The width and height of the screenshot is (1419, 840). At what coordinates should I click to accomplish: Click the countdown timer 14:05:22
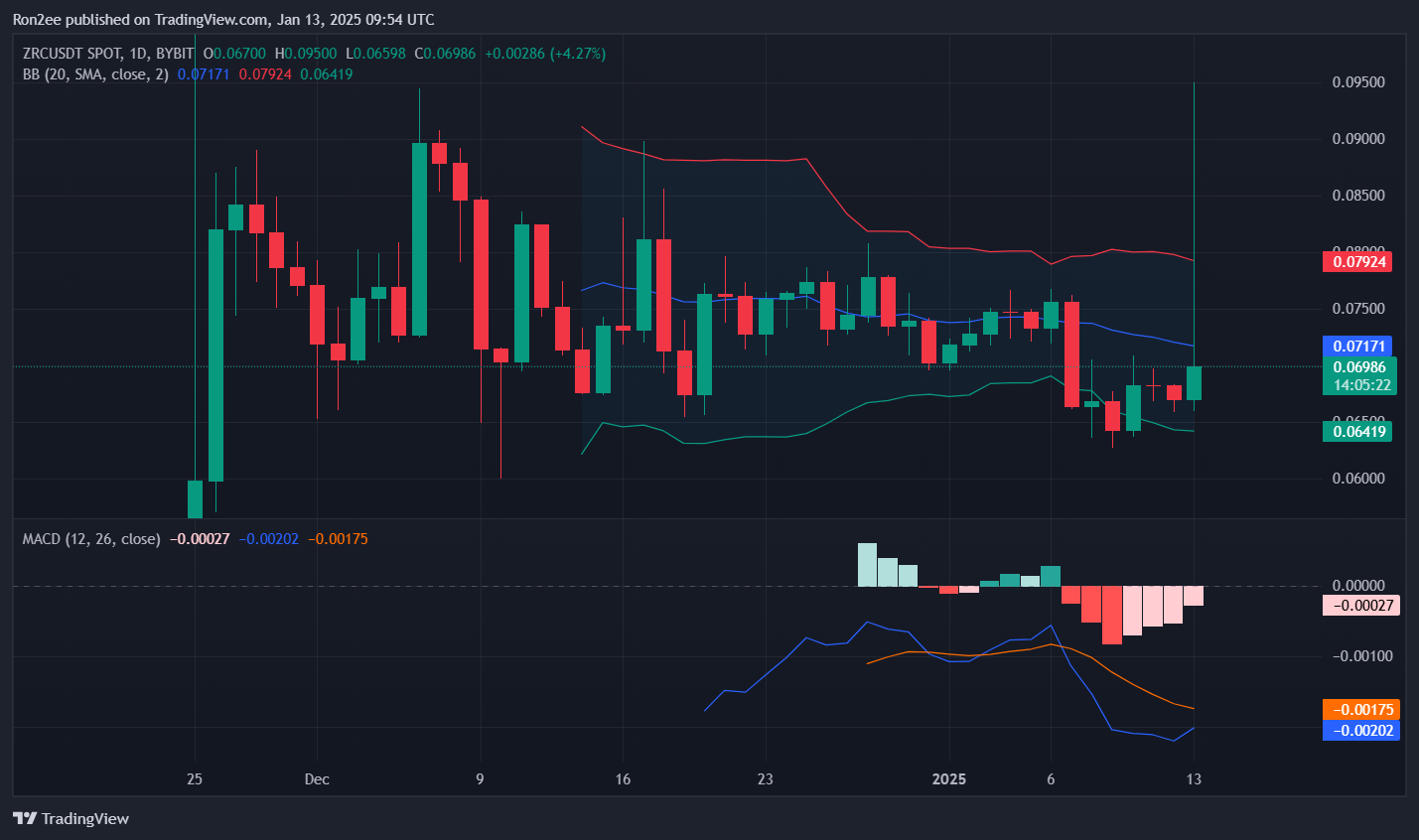point(1361,385)
